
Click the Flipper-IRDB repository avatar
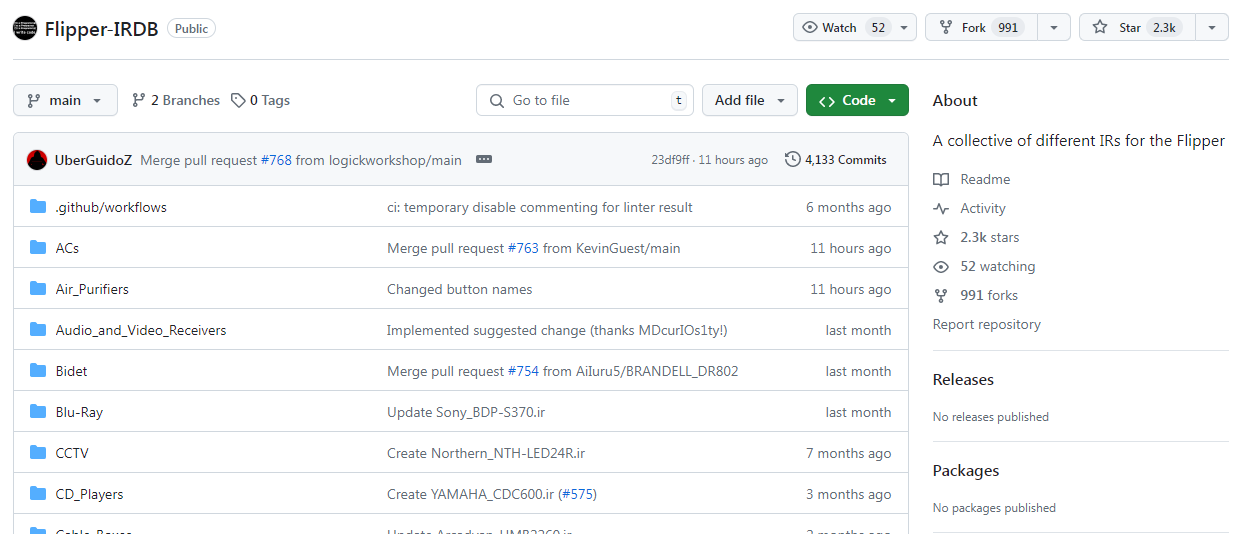pos(25,28)
